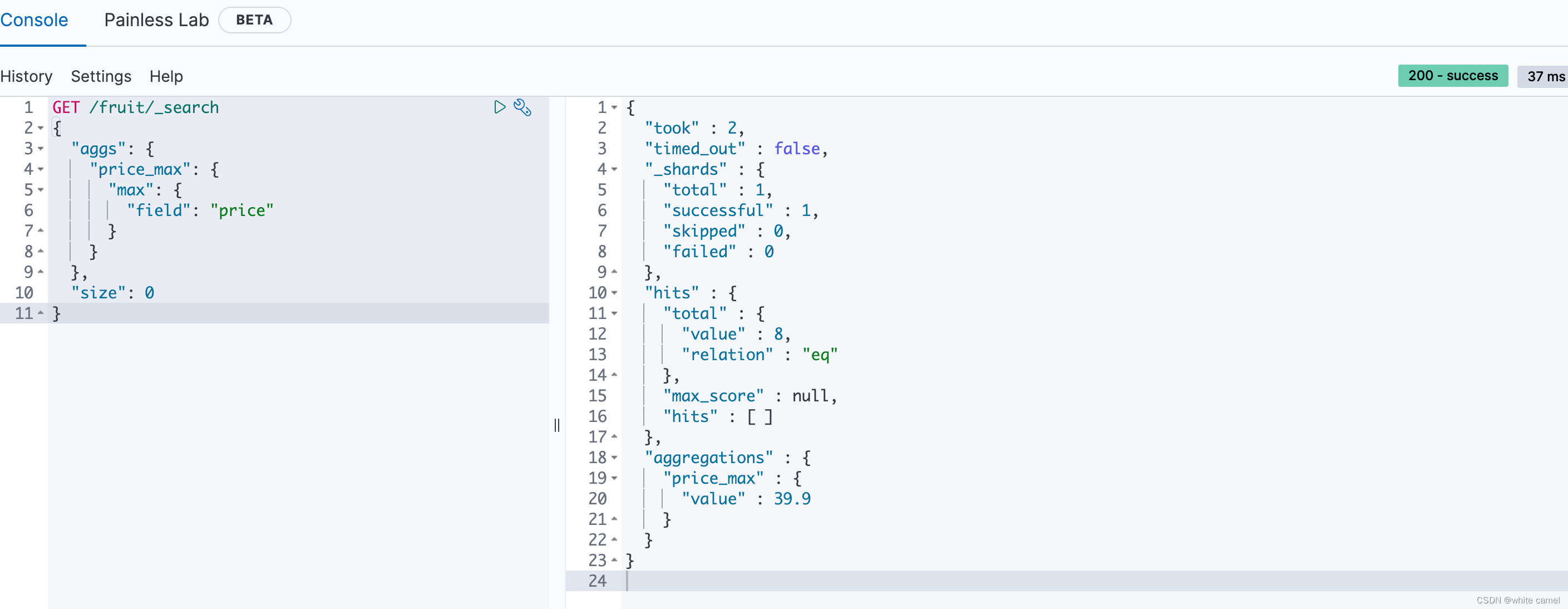This screenshot has width=1568, height=609.
Task: Switch to the Console tab
Action: 34,20
